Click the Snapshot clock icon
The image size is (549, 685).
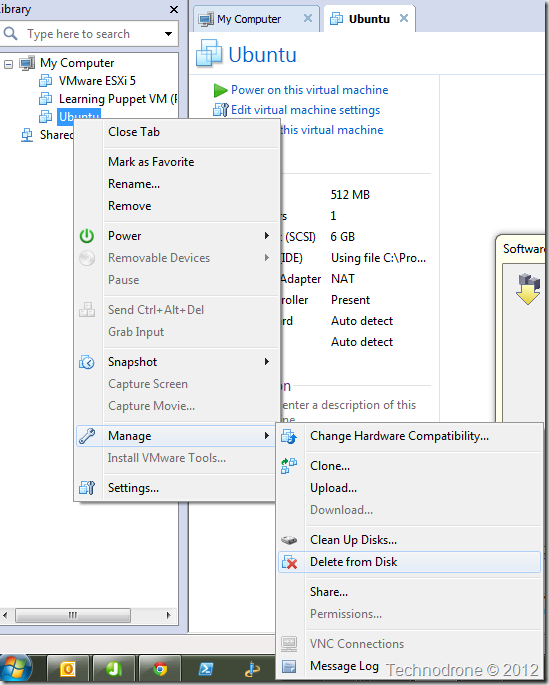[86, 362]
